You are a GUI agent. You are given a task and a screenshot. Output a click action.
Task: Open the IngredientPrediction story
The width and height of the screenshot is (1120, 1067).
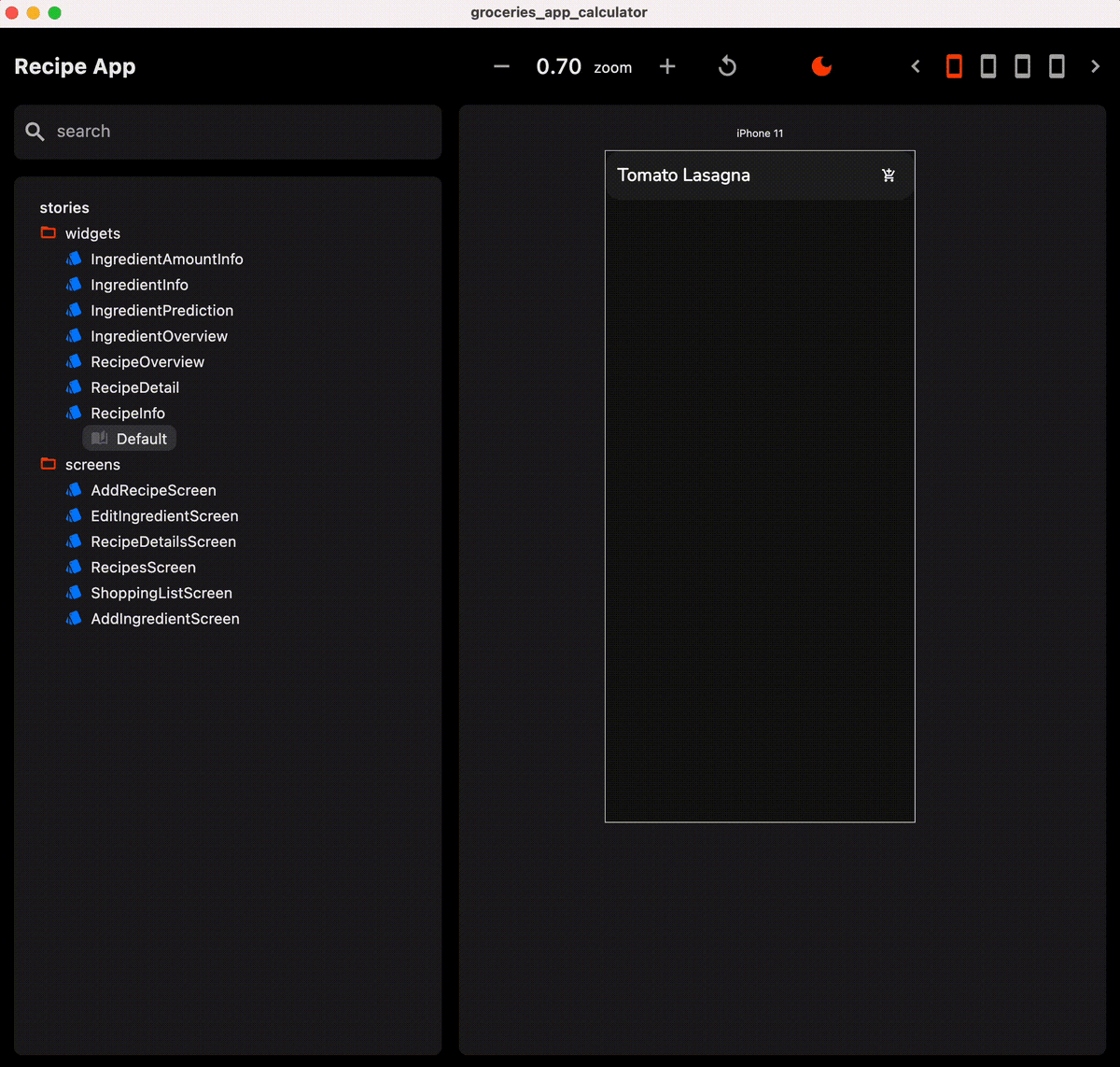pyautogui.click(x=161, y=311)
